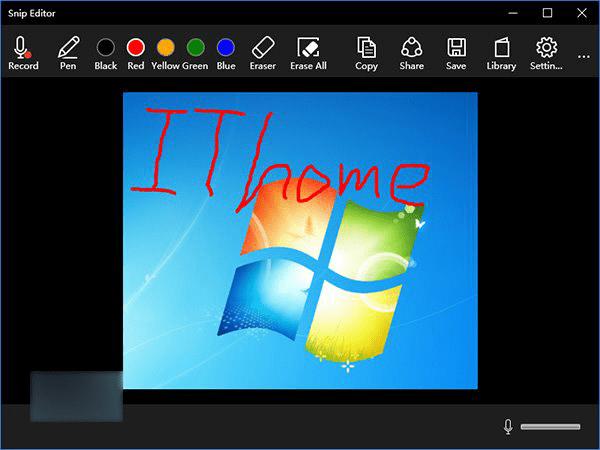Expand the more options ellipsis menu

pos(584,57)
